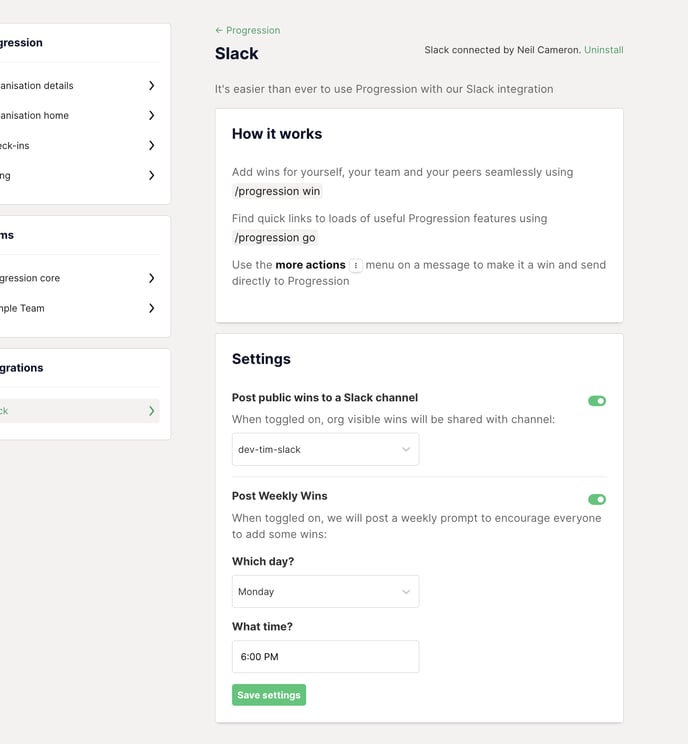Disable Post public wins to Slack toggle

click(597, 401)
